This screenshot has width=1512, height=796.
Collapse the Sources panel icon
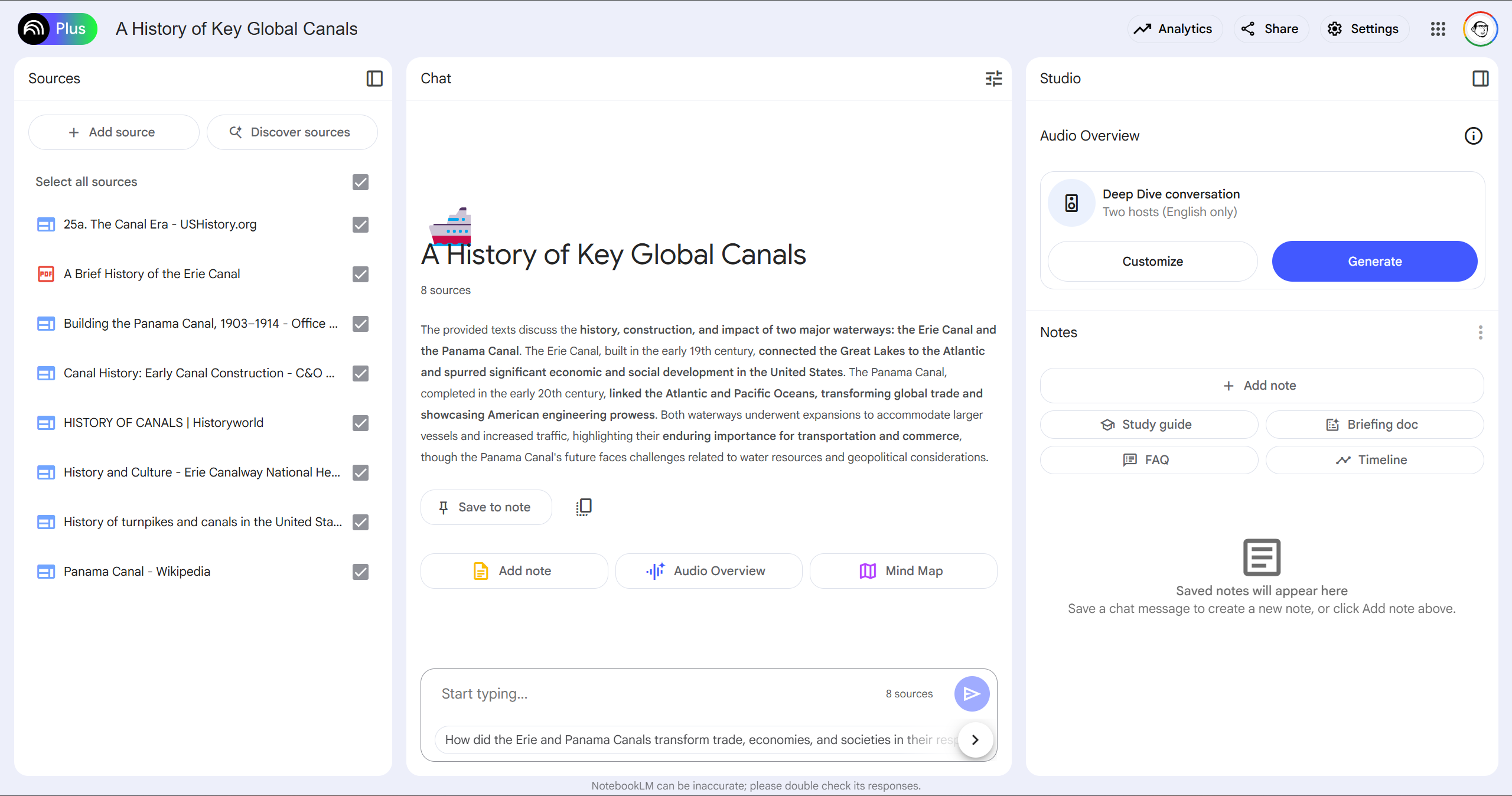[x=374, y=79]
